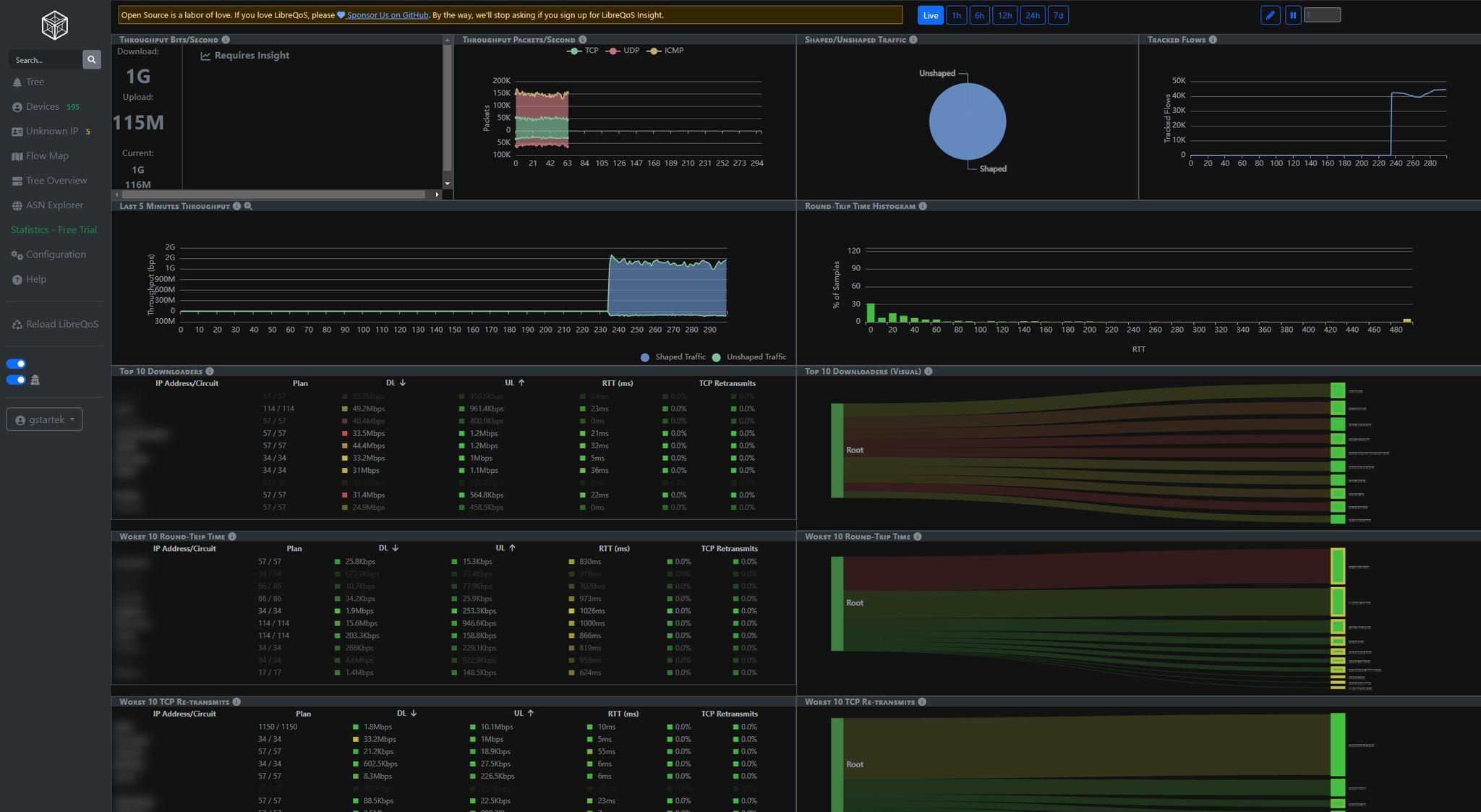Click the Shaped pie chart slice
The height and width of the screenshot is (812, 1481).
point(968,121)
